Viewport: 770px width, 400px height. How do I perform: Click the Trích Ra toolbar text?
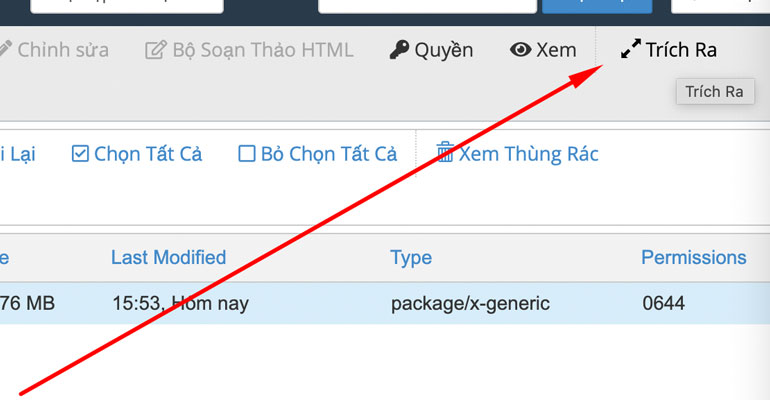[x=681, y=50]
